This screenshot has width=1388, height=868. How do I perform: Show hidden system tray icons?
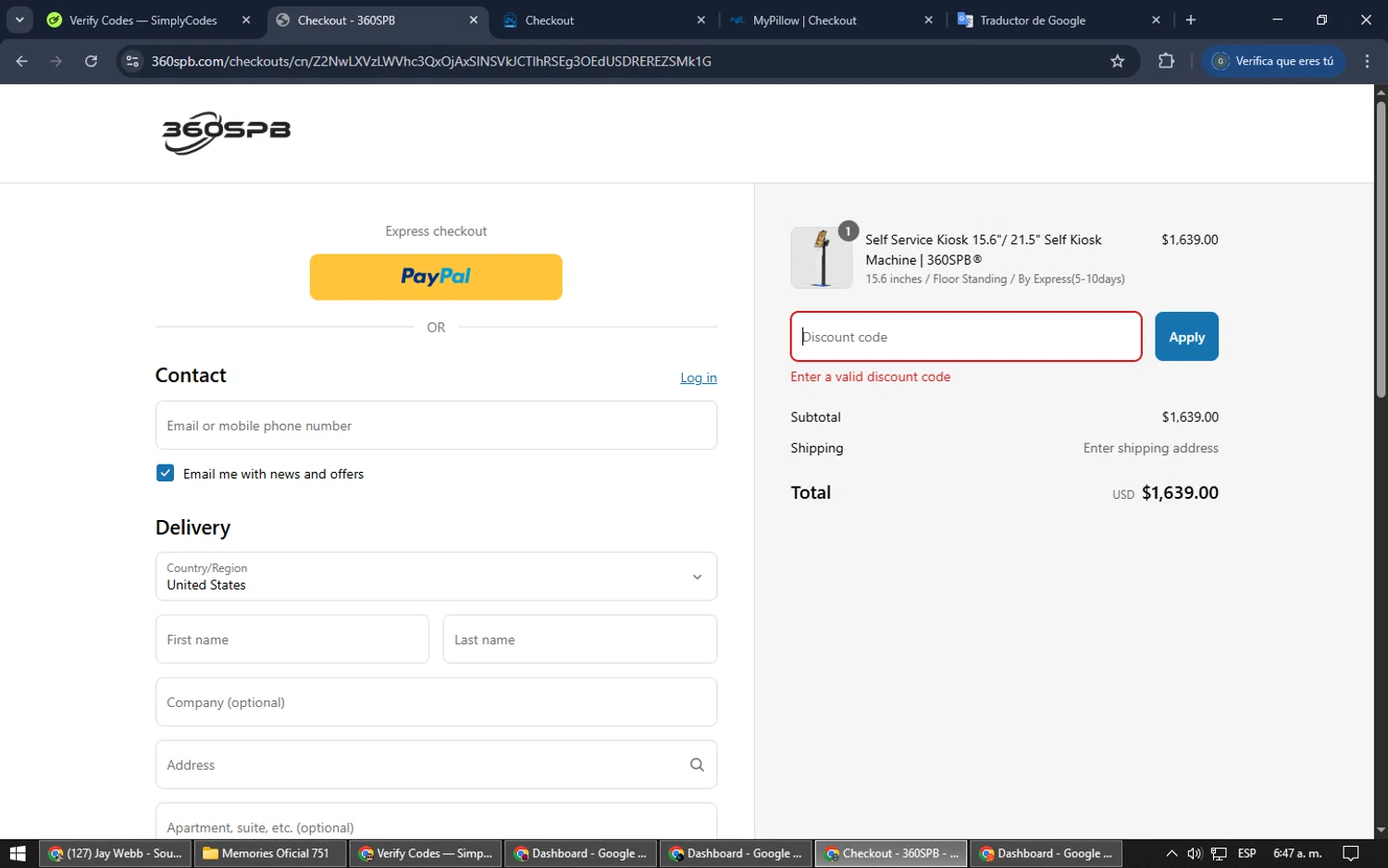(1171, 853)
